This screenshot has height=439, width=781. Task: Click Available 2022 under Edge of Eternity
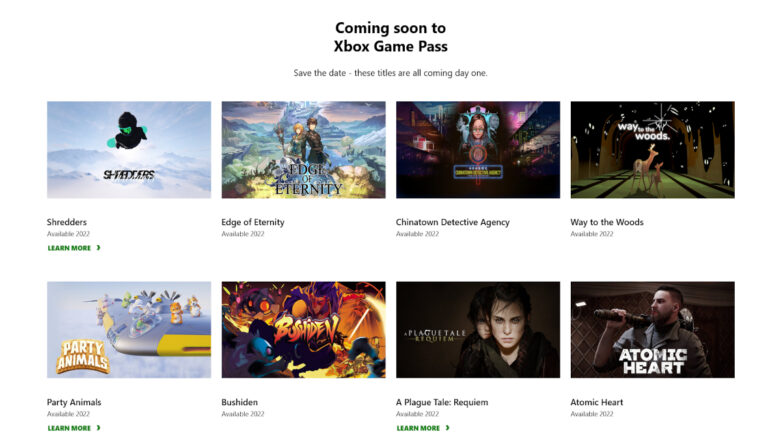tap(243, 234)
